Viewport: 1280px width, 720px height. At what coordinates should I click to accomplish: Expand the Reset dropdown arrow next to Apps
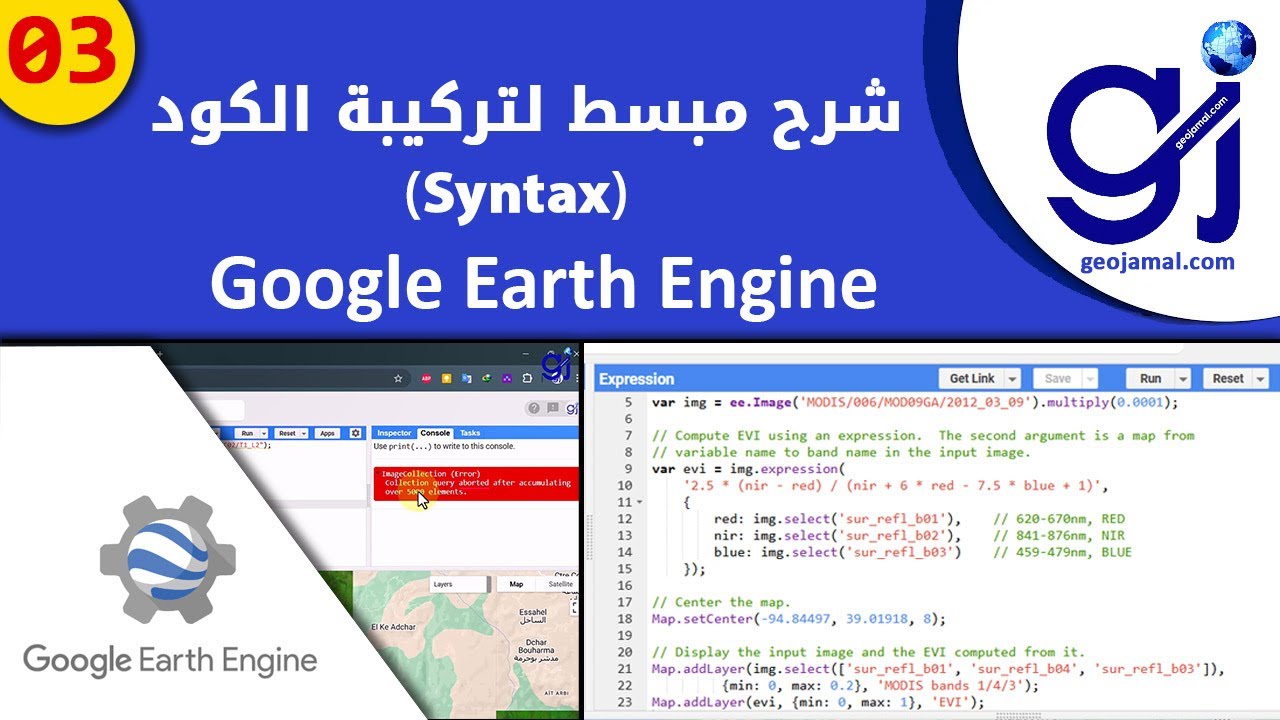[304, 433]
